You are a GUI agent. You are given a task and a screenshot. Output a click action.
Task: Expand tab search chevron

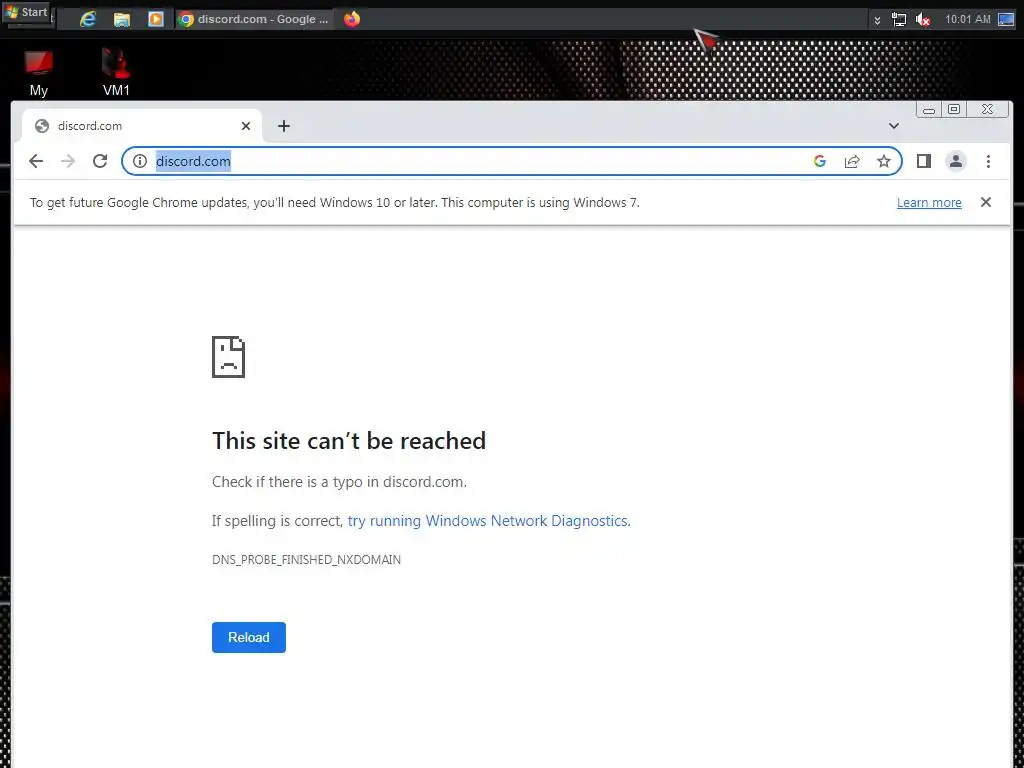coord(893,126)
